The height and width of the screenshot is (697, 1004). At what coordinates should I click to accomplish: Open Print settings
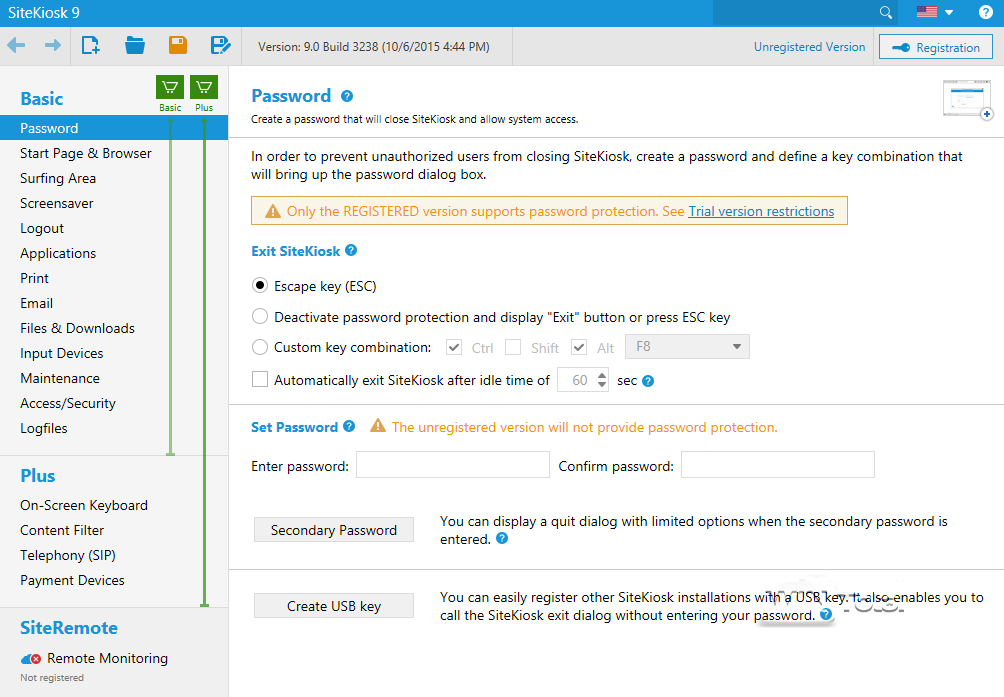tap(34, 278)
